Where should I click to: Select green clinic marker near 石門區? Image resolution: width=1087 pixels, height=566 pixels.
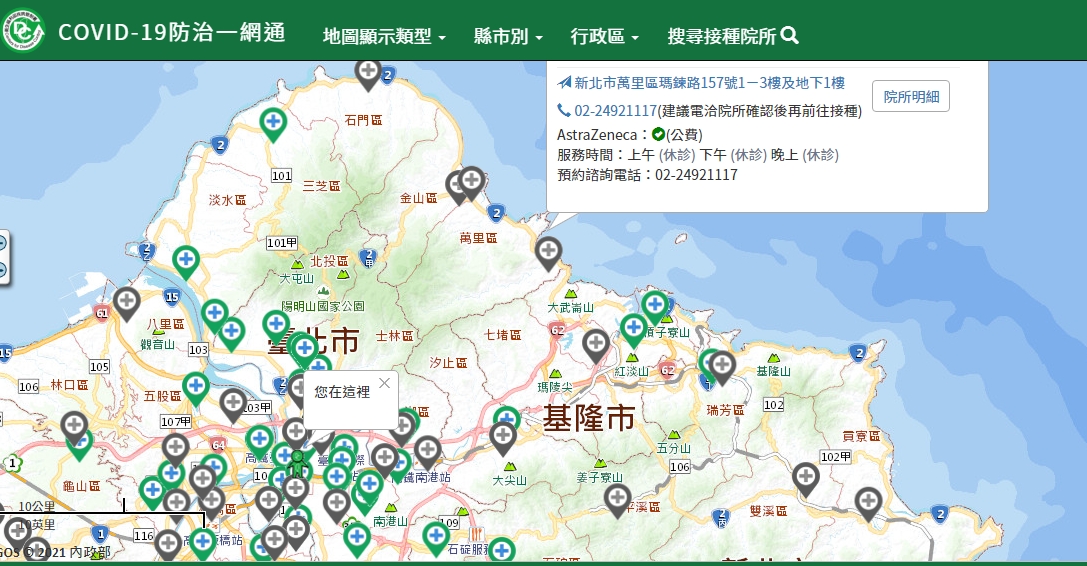(273, 125)
